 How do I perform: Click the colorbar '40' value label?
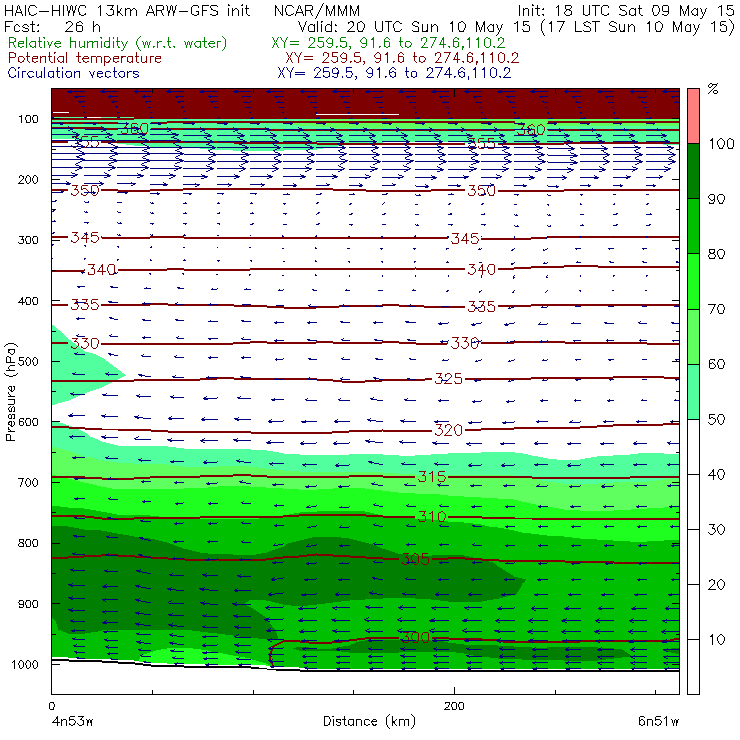716,474
